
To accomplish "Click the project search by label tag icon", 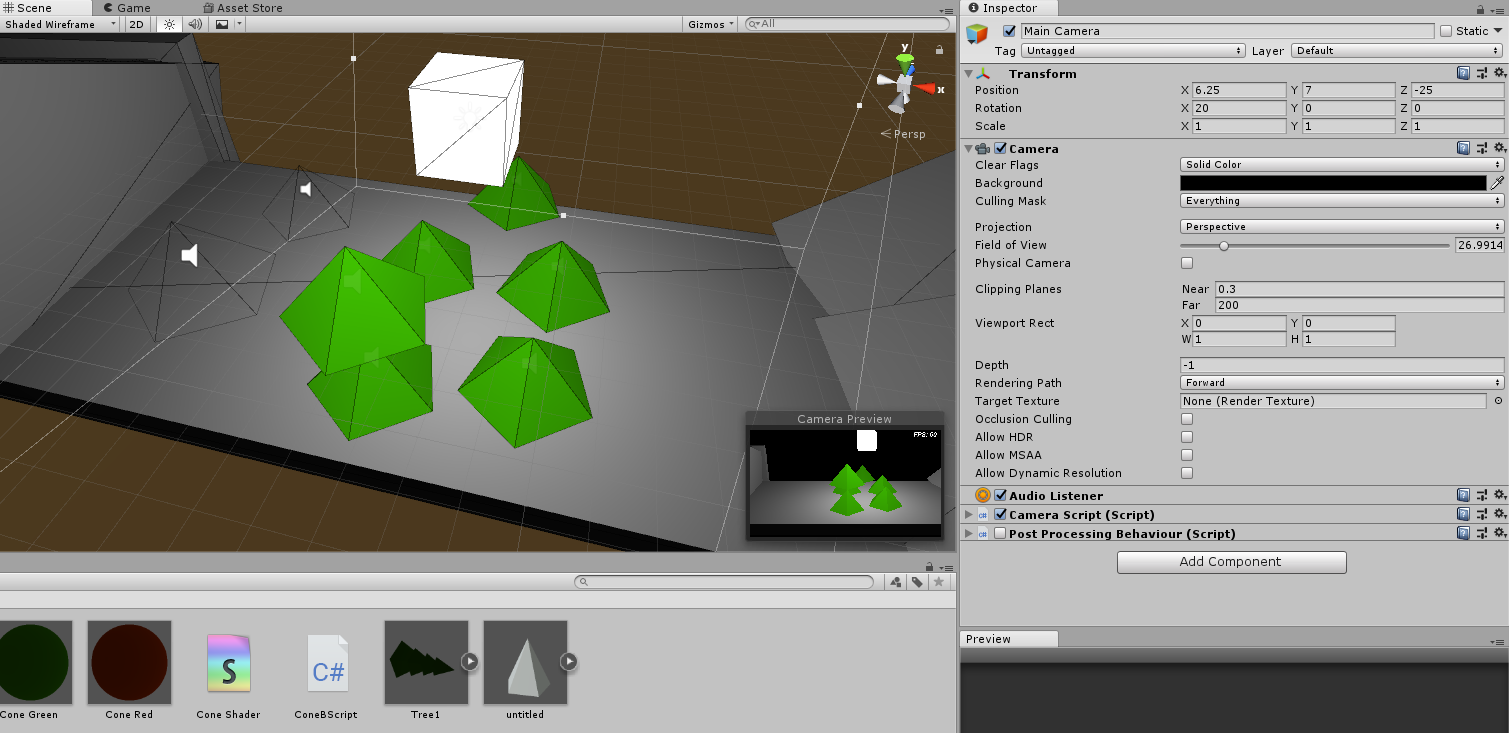I will pyautogui.click(x=917, y=582).
